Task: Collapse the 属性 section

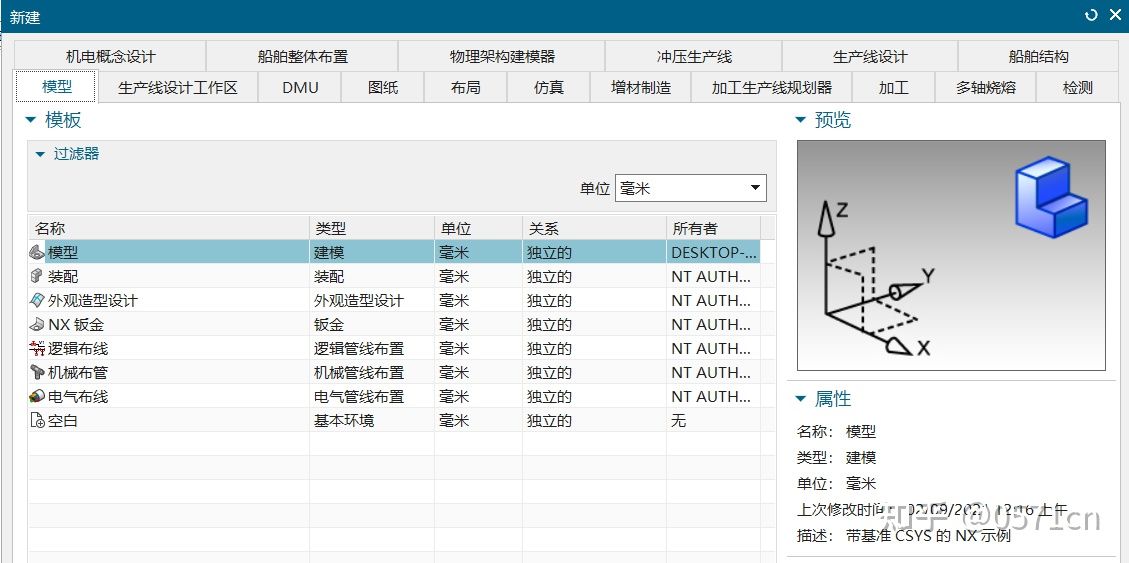Action: 801,398
